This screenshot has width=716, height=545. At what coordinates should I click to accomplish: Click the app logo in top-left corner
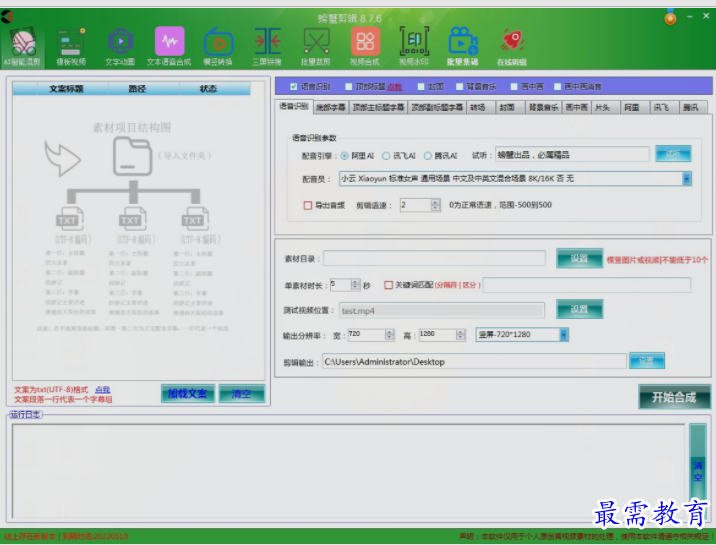[x=7, y=17]
